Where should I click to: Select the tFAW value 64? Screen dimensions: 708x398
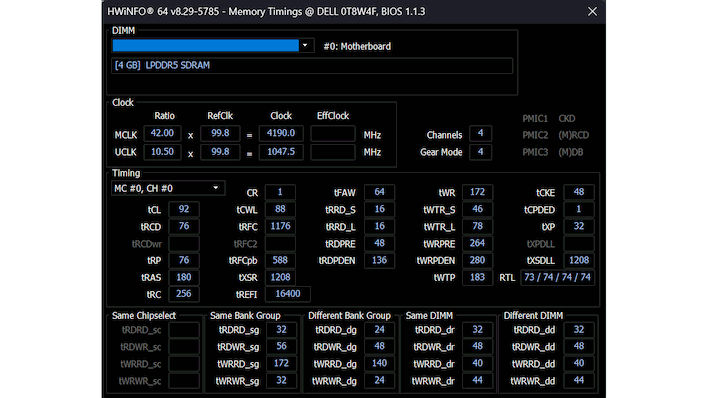point(379,192)
